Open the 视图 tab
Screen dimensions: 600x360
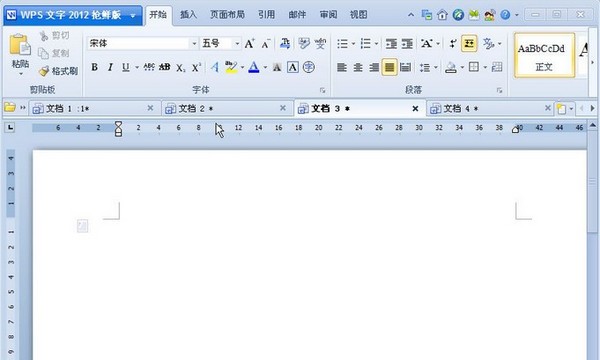(x=359, y=15)
